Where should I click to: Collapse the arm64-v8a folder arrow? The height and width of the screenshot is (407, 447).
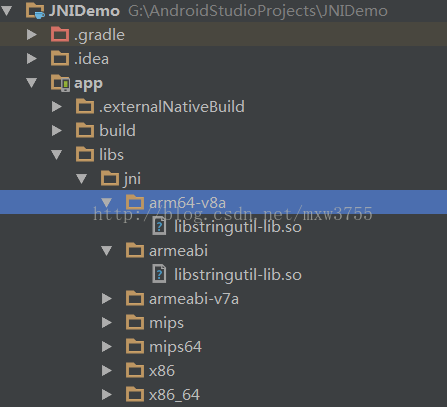[x=107, y=203]
